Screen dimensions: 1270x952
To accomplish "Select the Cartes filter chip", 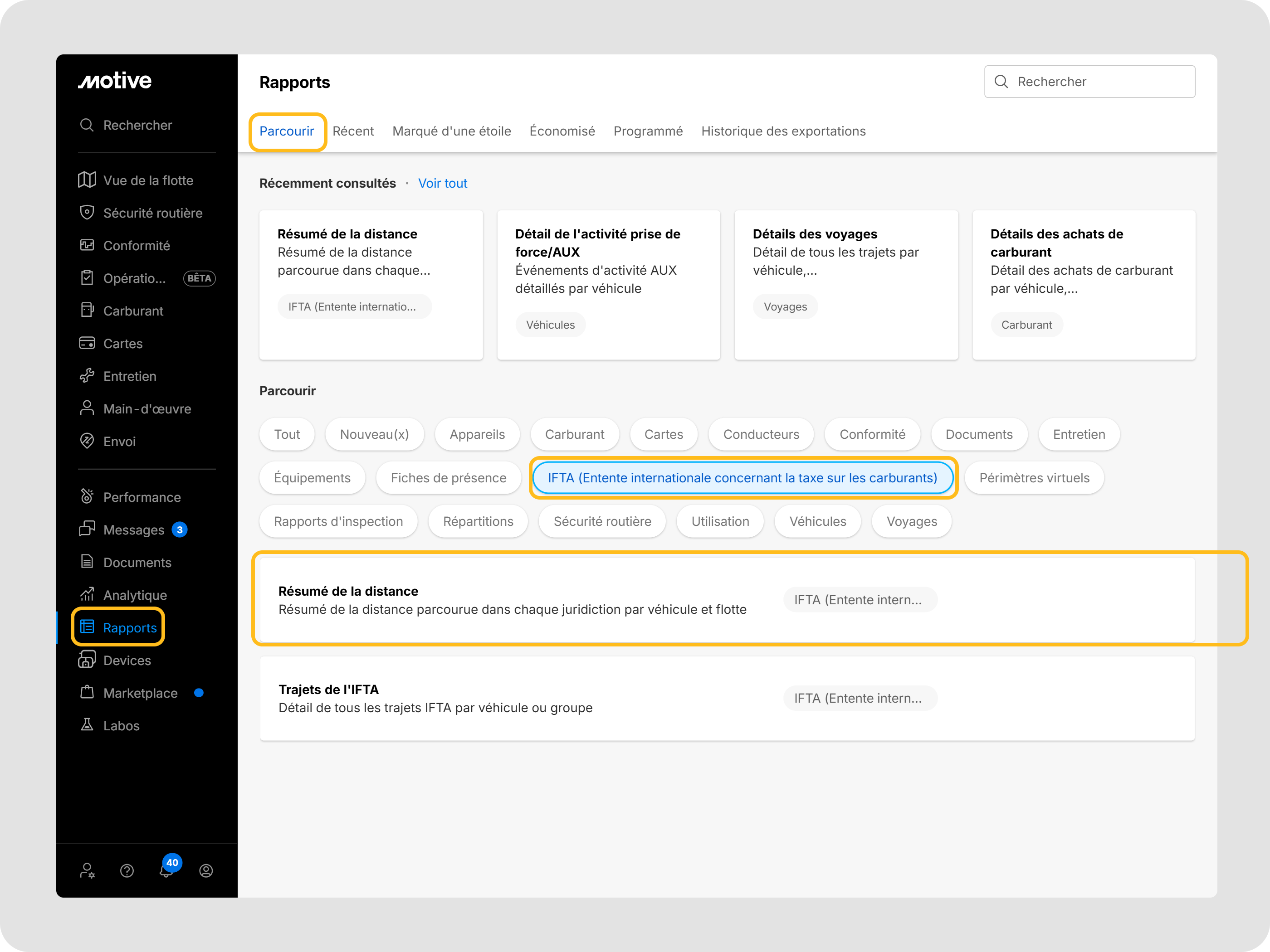I will pos(664,434).
